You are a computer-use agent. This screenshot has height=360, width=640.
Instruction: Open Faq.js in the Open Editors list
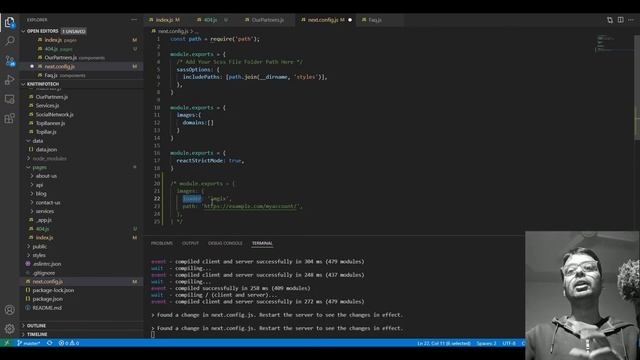click(82, 76)
